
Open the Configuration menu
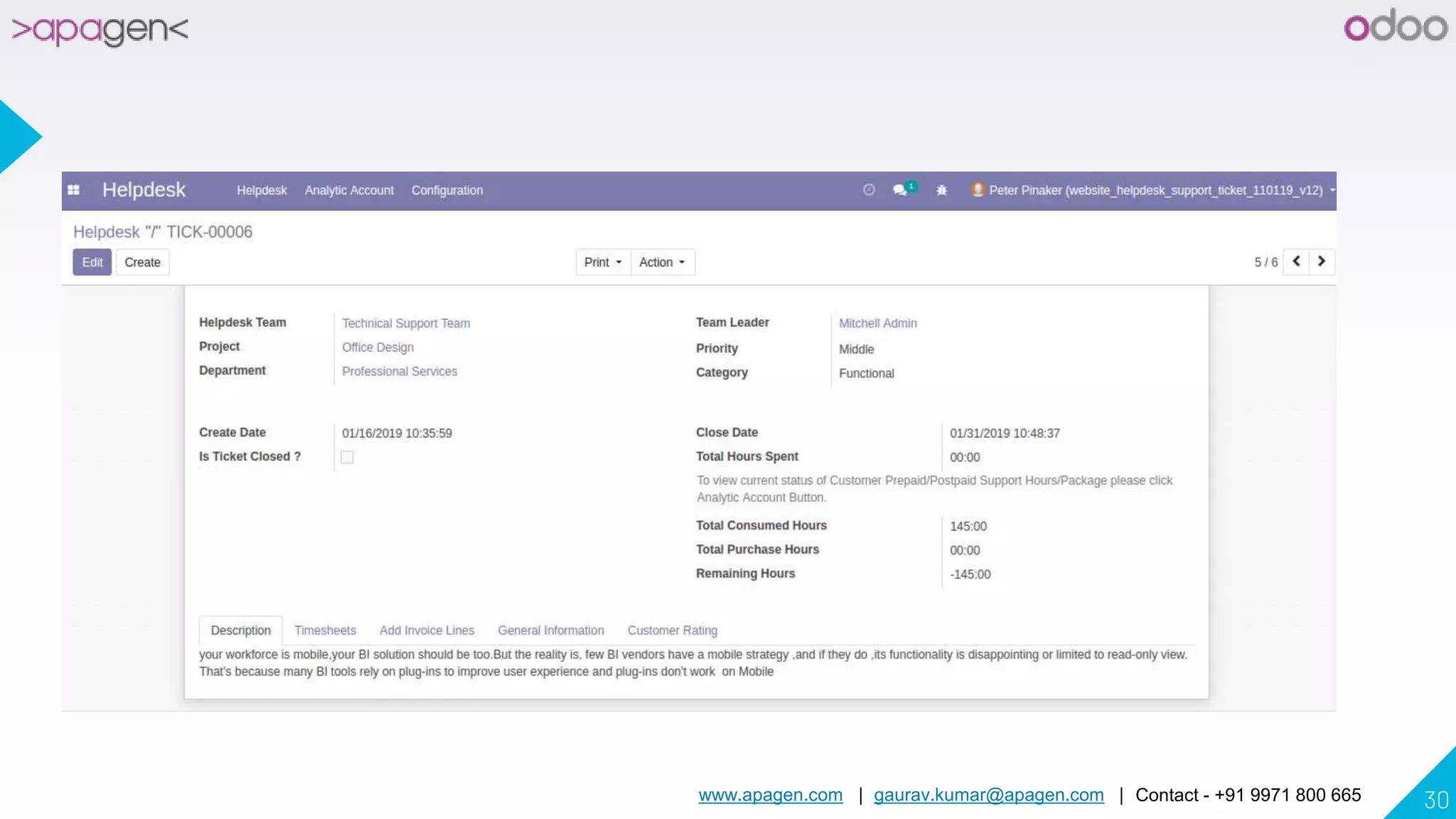point(446,191)
